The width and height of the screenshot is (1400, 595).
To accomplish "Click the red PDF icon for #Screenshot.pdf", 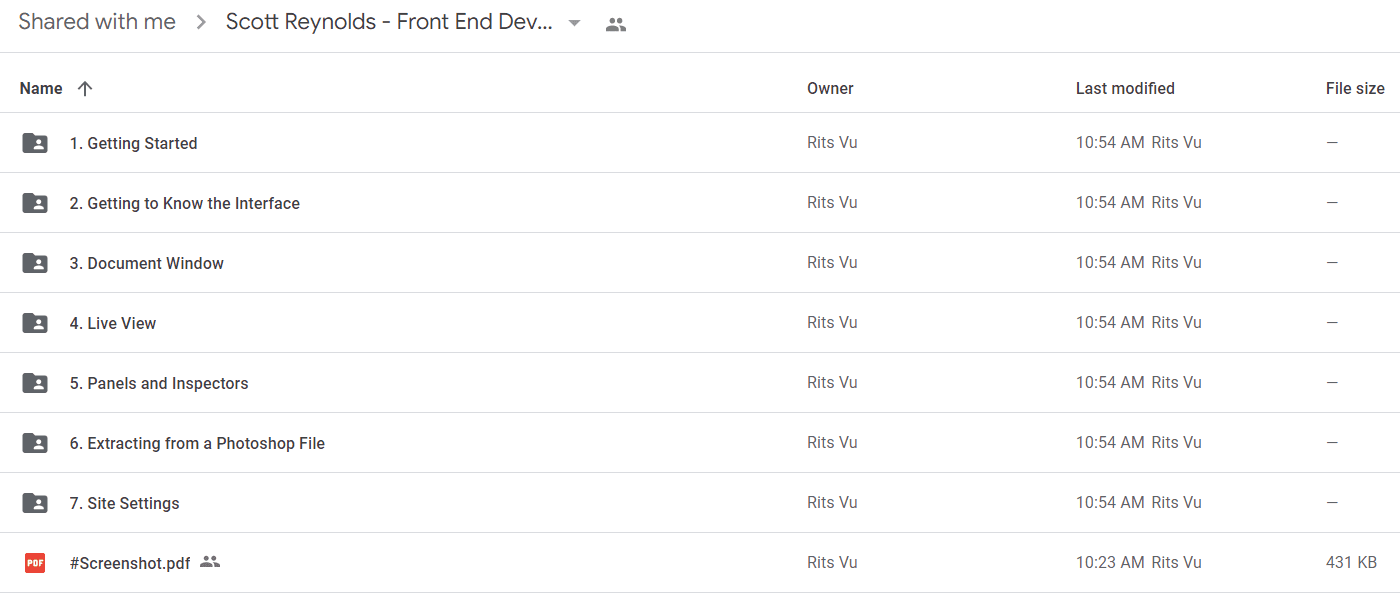I will click(35, 563).
